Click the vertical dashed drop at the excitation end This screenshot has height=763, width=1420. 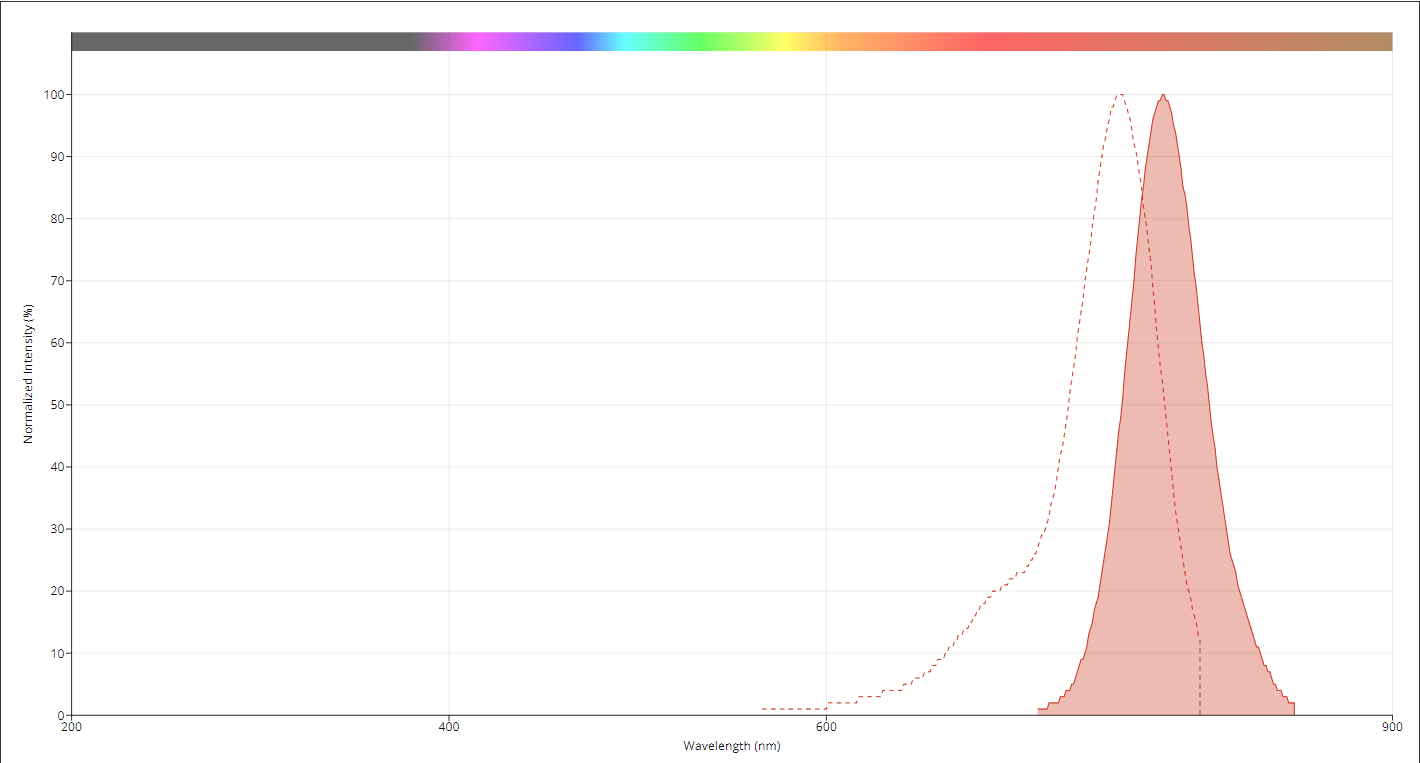[x=1200, y=680]
